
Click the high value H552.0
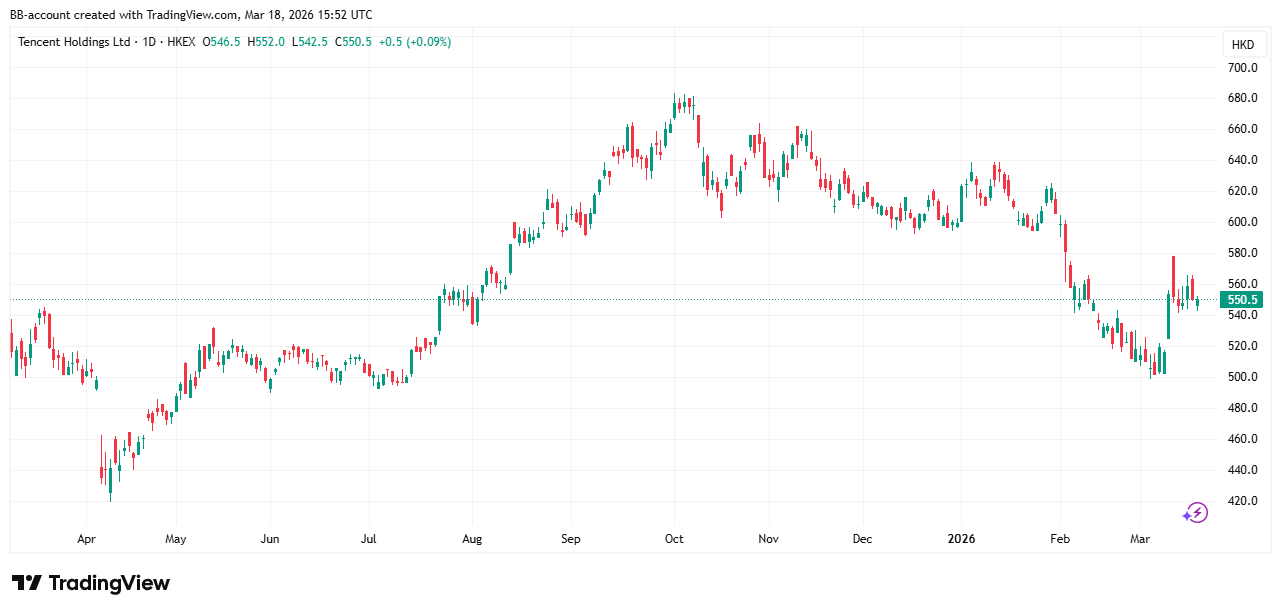[267, 42]
